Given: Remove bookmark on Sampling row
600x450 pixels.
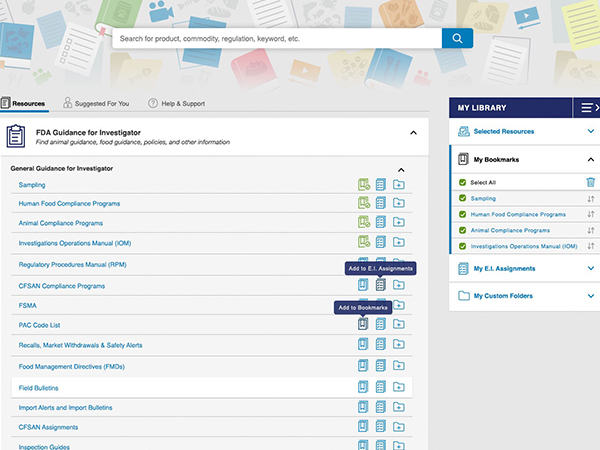Looking at the screenshot, I should [x=364, y=184].
